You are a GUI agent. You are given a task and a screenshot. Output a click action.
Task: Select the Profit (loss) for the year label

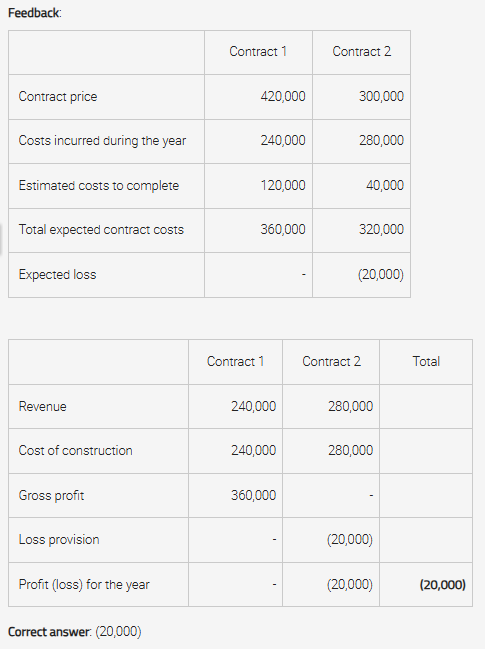[x=84, y=584]
